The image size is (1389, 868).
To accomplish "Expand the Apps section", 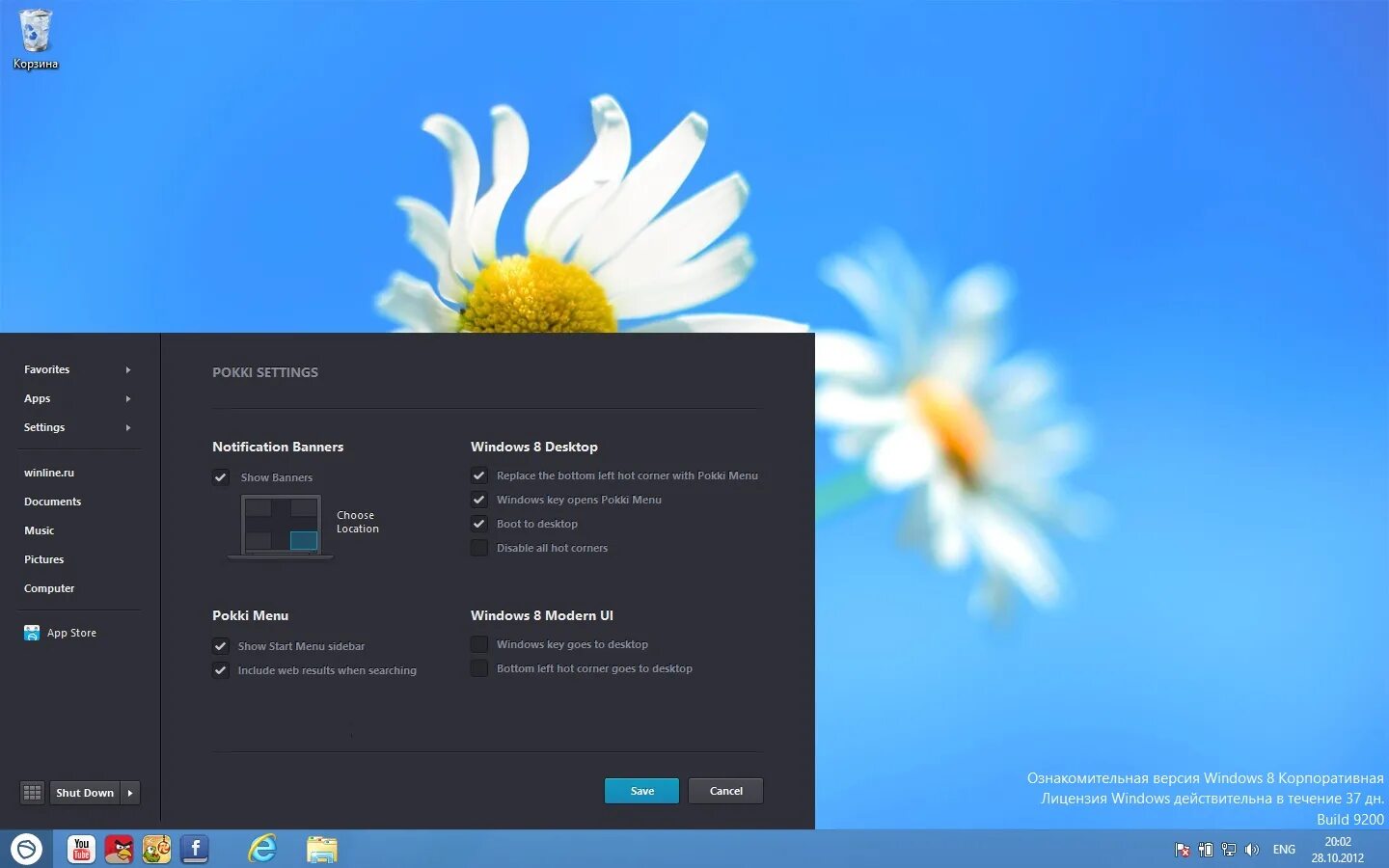I will click(x=37, y=398).
